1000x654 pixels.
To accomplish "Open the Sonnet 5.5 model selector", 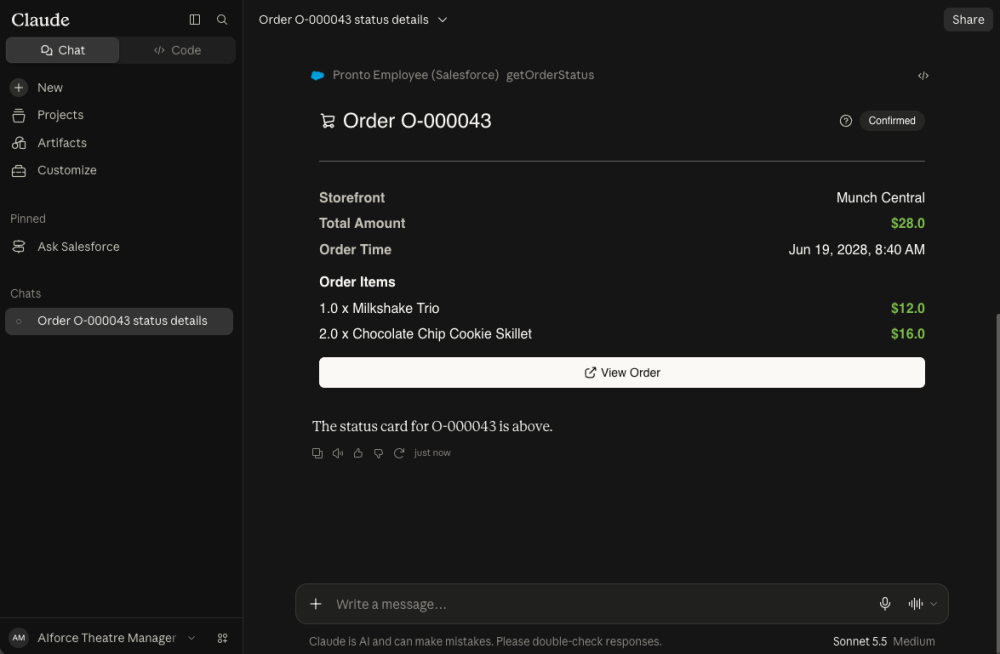I will (x=860, y=641).
